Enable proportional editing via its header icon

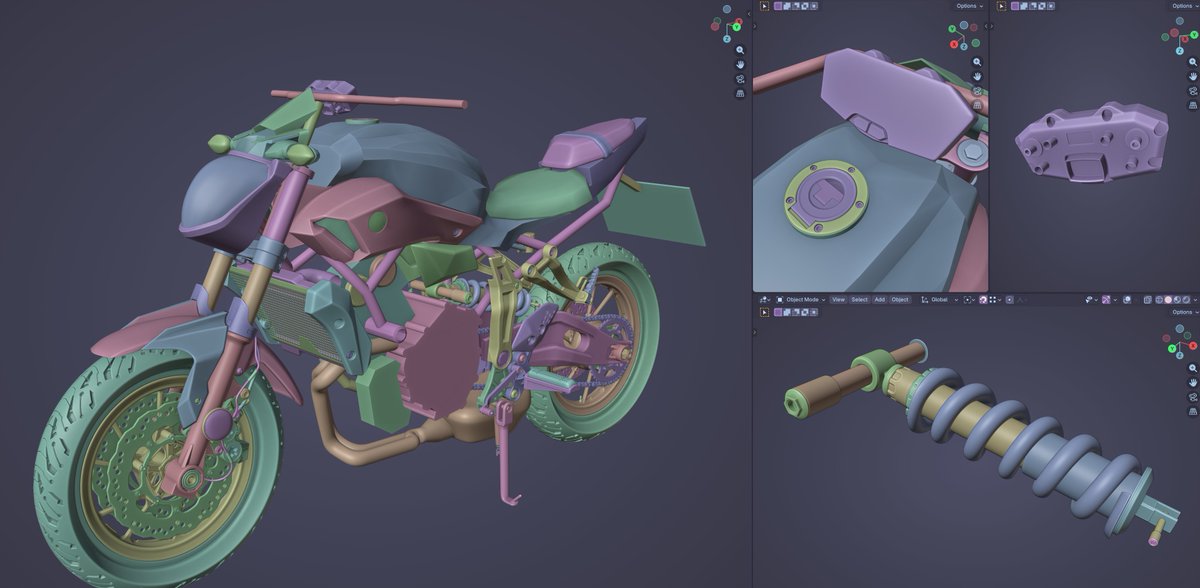click(1009, 299)
